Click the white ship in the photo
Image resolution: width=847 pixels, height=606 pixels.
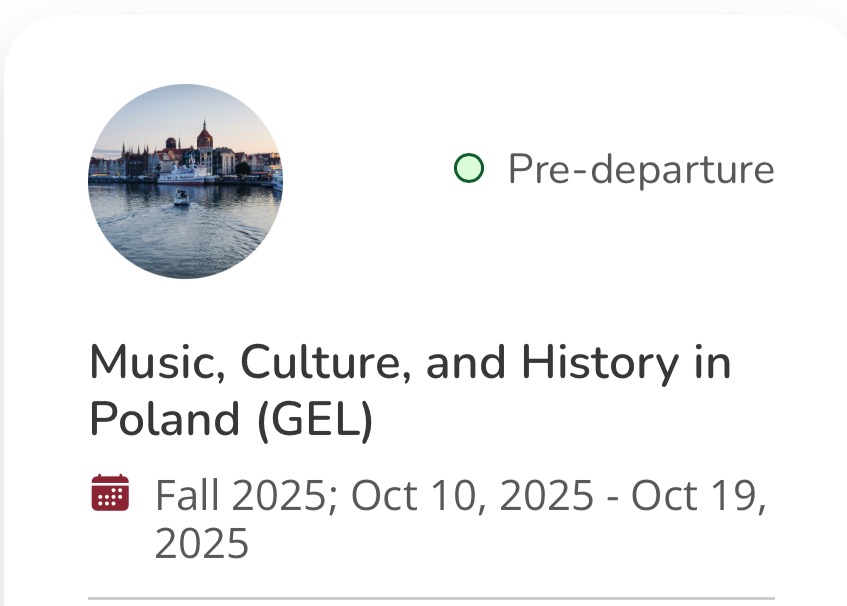pyautogui.click(x=186, y=176)
